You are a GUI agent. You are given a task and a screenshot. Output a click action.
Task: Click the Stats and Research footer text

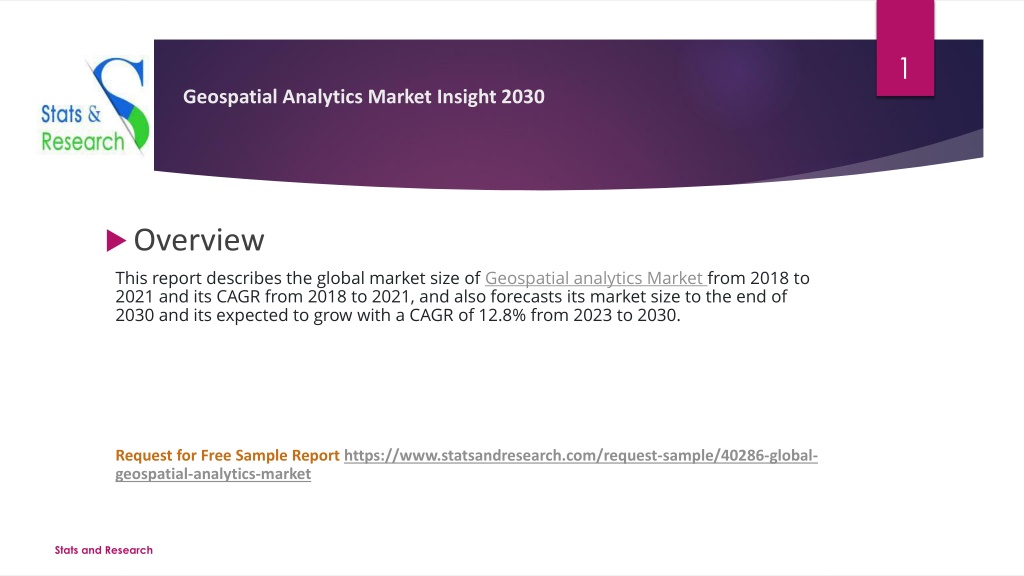[103, 550]
